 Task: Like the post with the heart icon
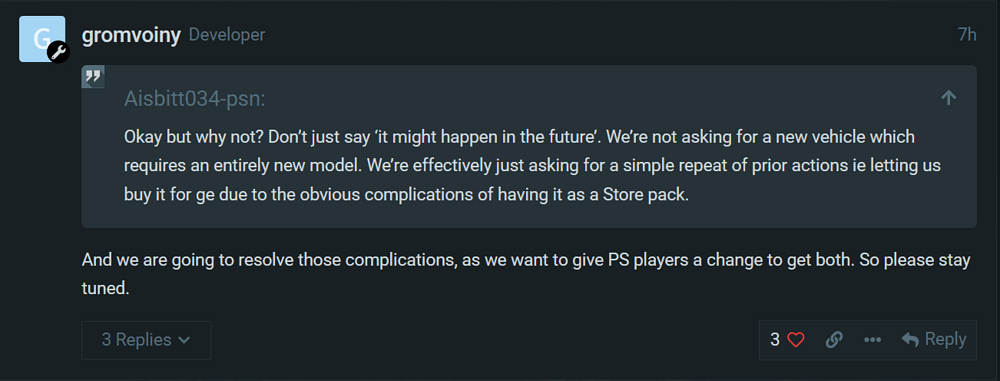795,340
